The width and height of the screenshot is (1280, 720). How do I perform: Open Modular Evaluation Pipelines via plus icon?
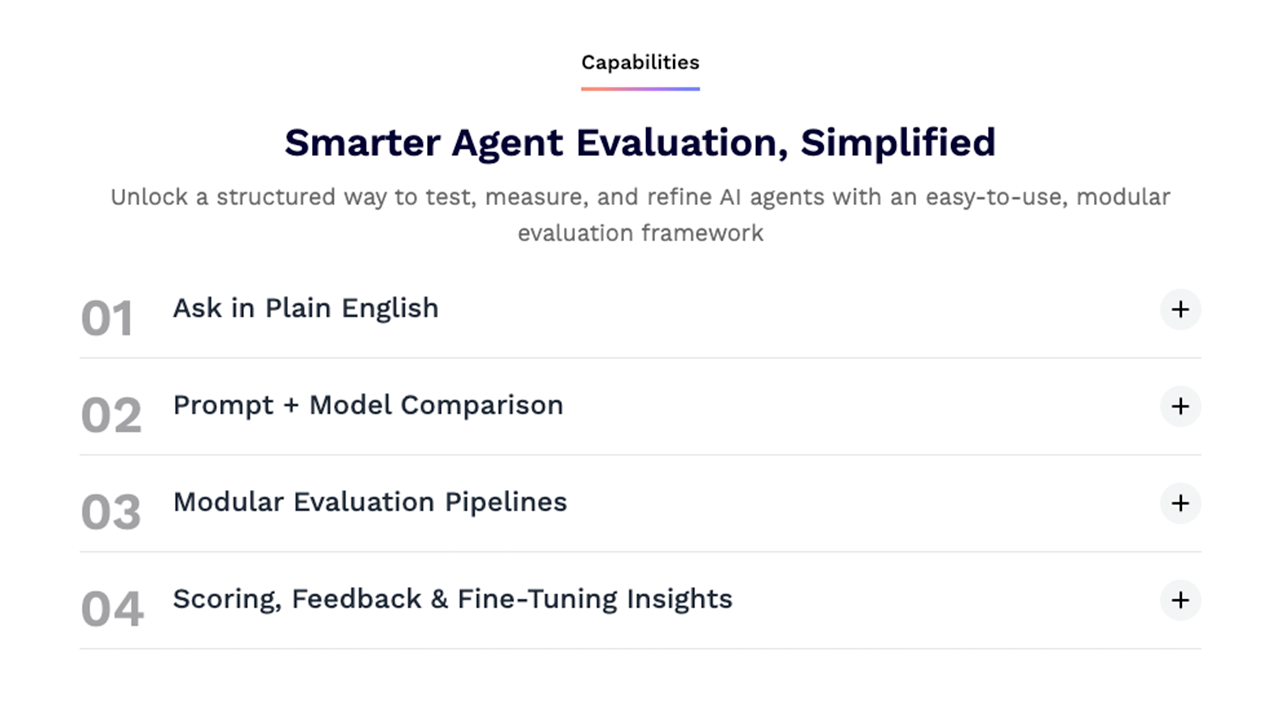pyautogui.click(x=1180, y=503)
